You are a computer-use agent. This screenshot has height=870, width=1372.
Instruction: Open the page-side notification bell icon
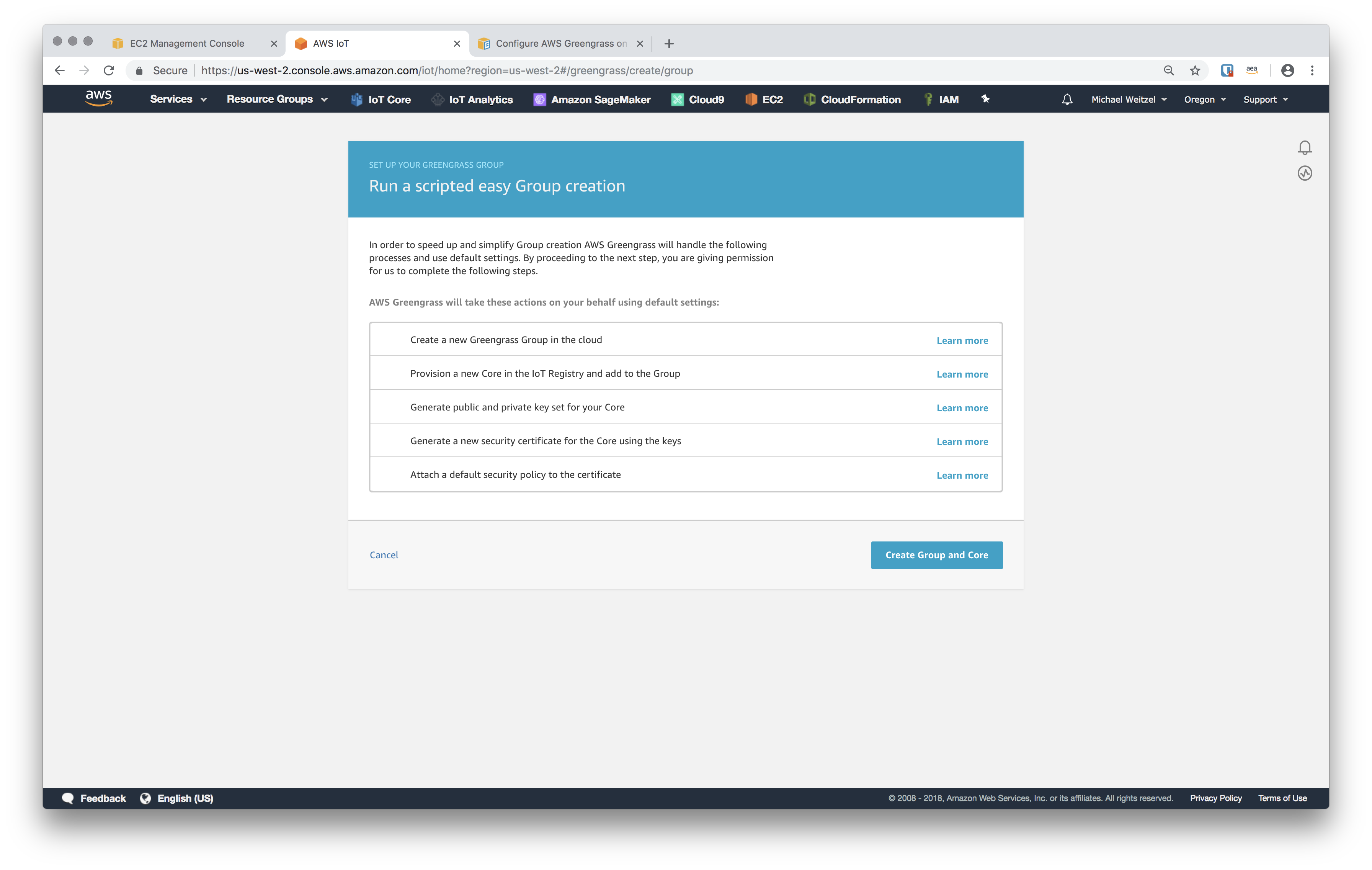(1304, 148)
